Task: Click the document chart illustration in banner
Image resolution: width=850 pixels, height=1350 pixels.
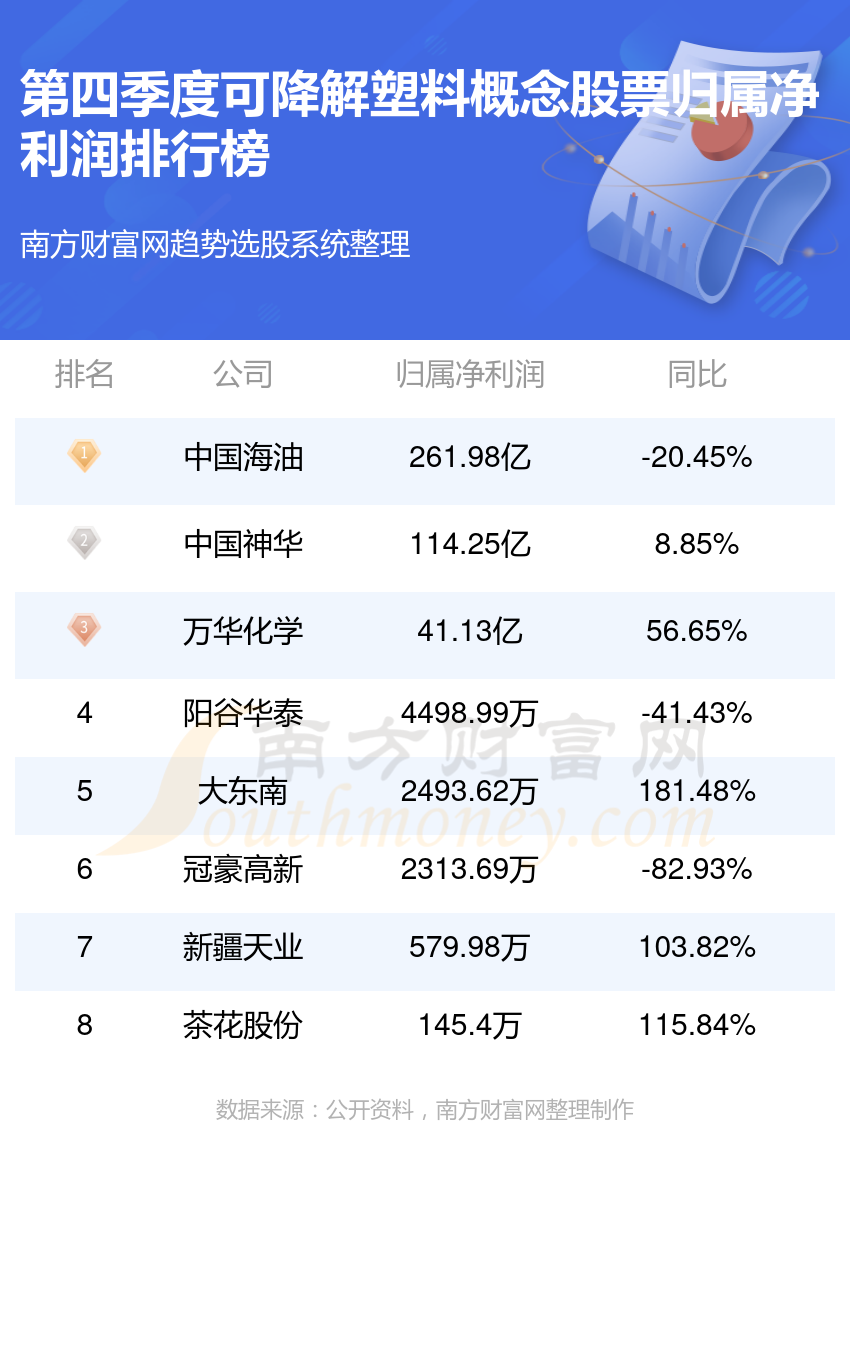Action: coord(690,170)
